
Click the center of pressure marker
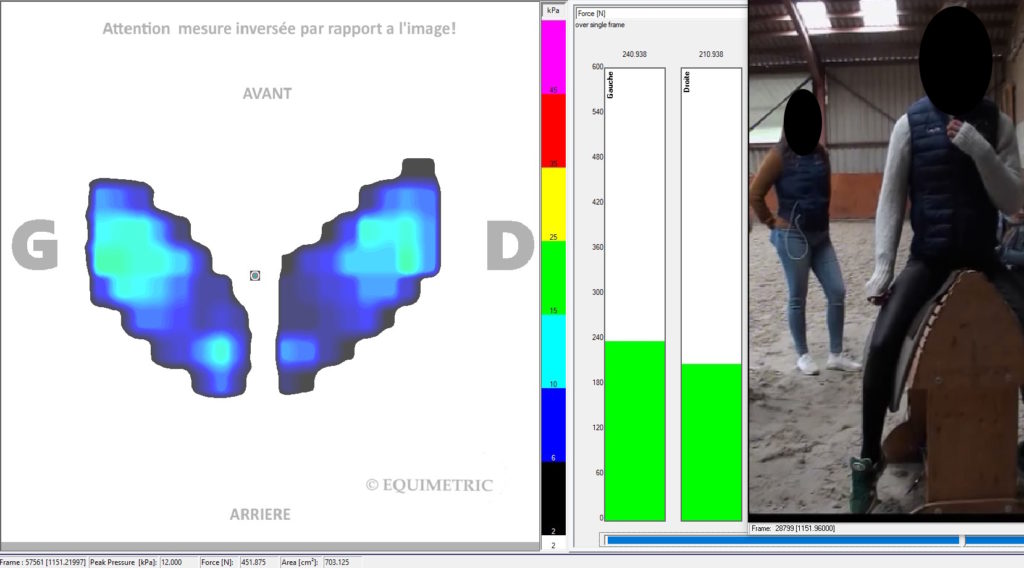pyautogui.click(x=255, y=275)
